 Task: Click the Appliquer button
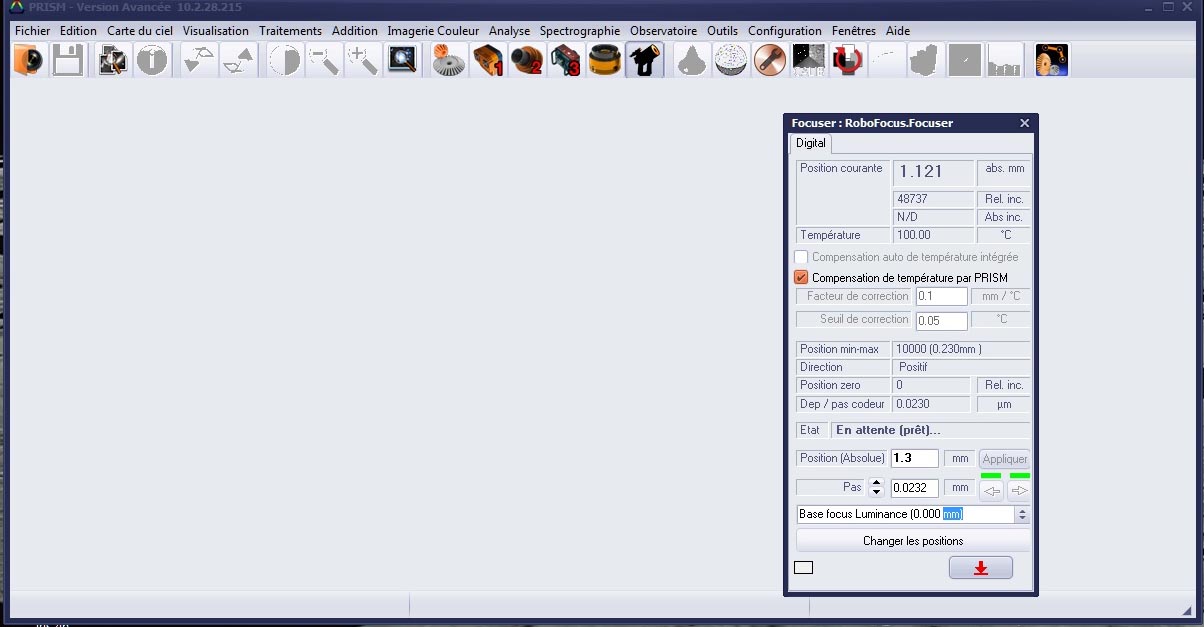[1004, 459]
